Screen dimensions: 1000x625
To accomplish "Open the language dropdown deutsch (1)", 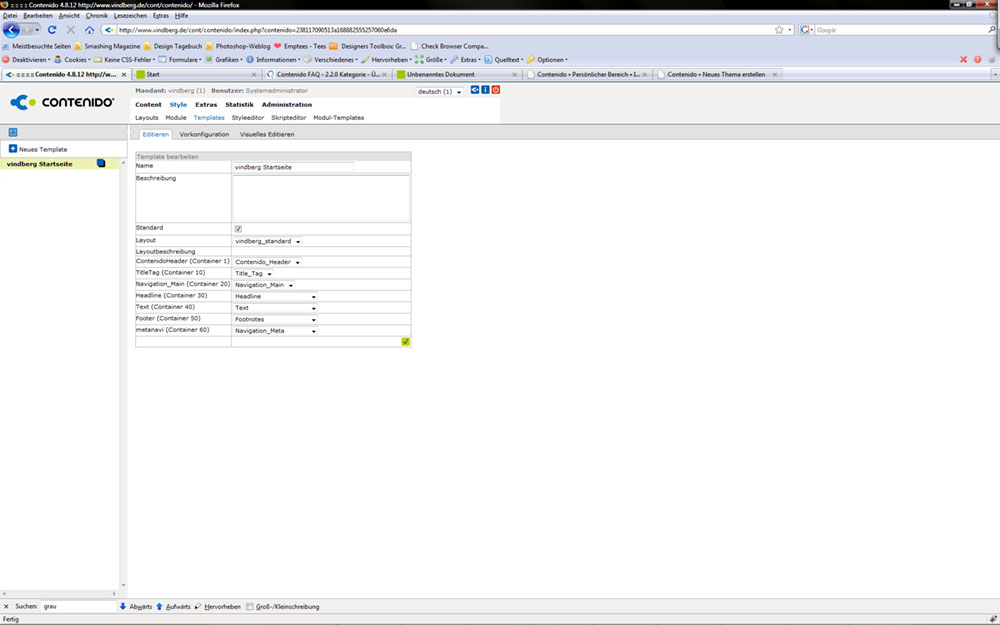I will pyautogui.click(x=439, y=92).
